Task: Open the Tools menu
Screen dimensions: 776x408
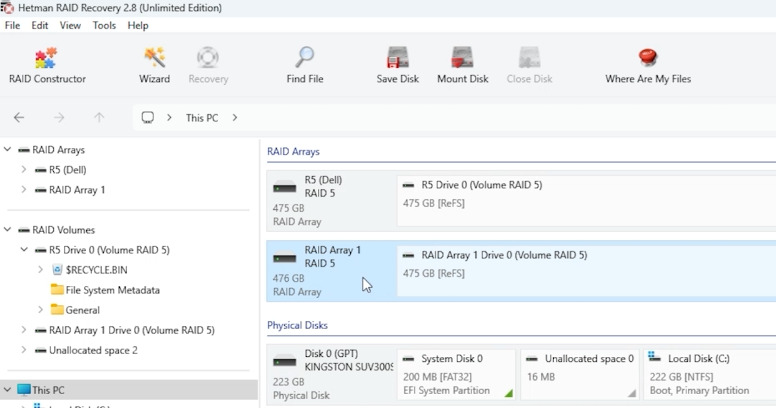Action: click(x=104, y=25)
